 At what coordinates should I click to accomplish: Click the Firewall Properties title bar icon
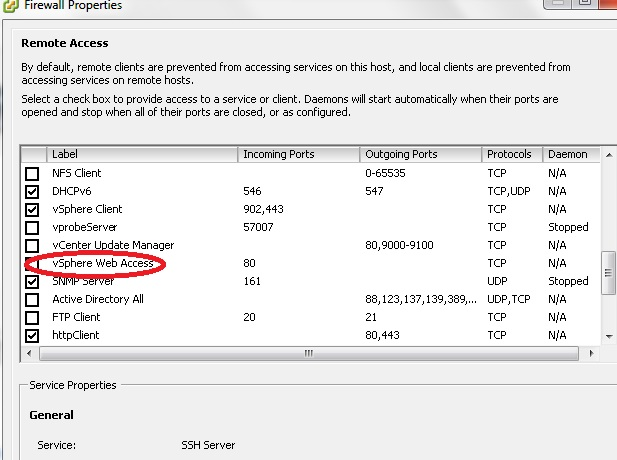pos(8,6)
